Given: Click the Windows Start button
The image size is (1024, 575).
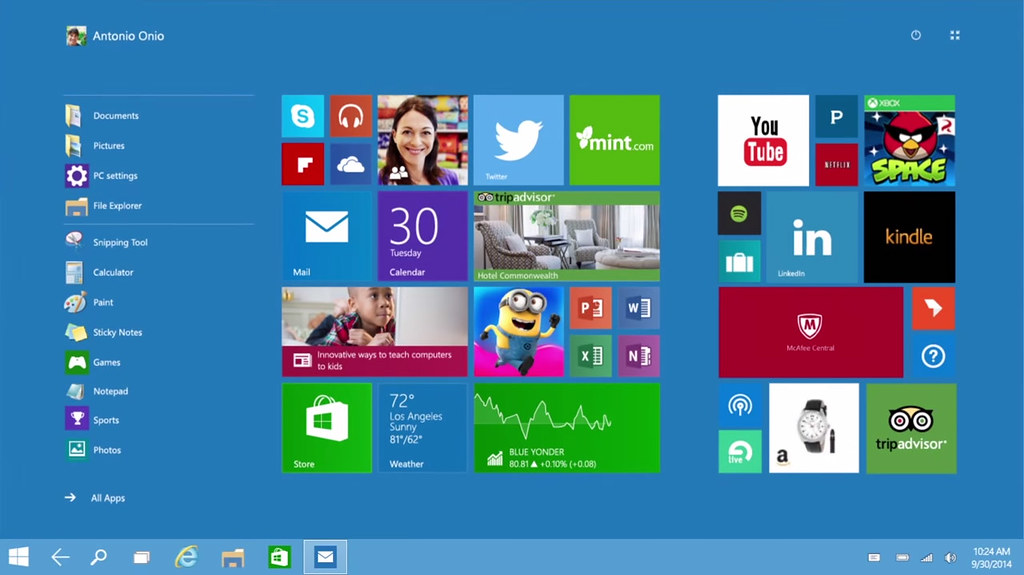Looking at the screenshot, I should [19, 557].
